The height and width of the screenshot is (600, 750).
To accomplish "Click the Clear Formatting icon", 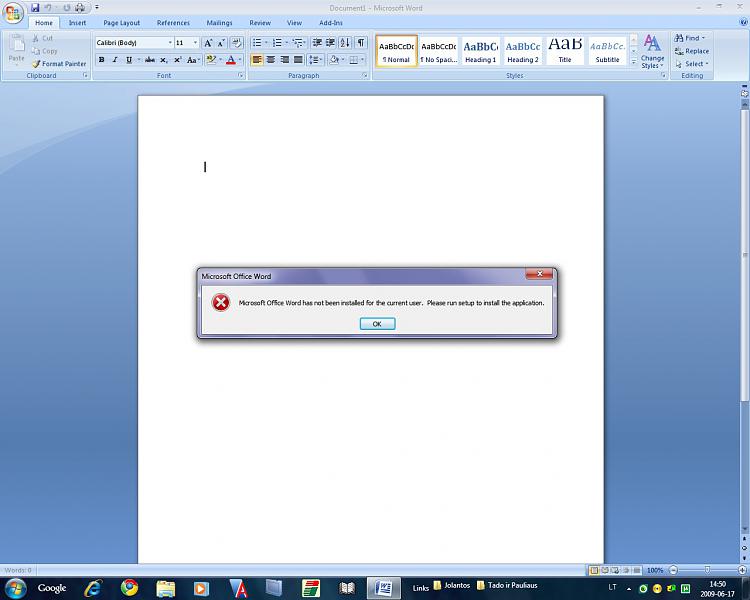I will [x=236, y=43].
